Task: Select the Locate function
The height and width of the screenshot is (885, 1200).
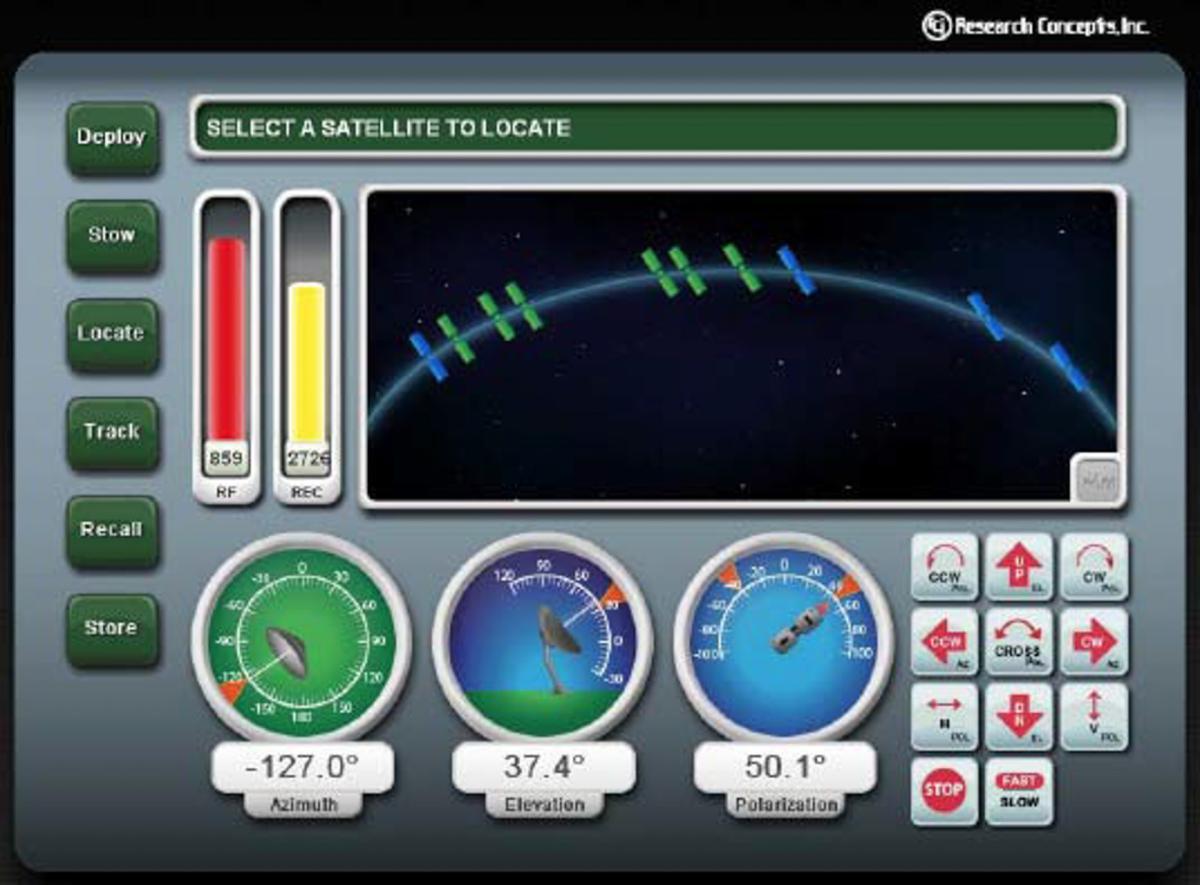Action: pyautogui.click(x=112, y=334)
